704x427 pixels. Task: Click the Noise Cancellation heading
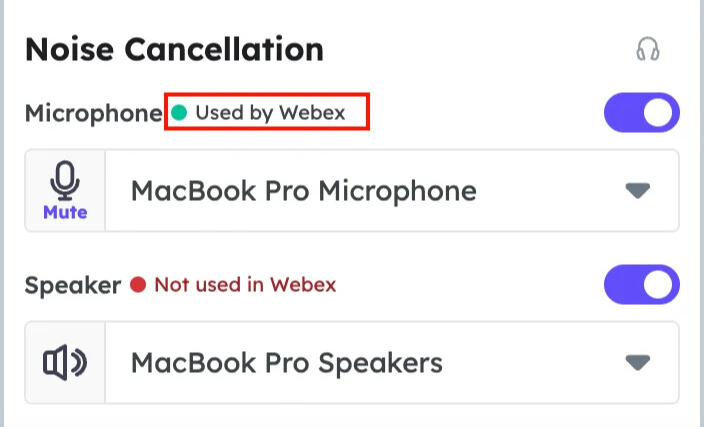click(x=174, y=49)
